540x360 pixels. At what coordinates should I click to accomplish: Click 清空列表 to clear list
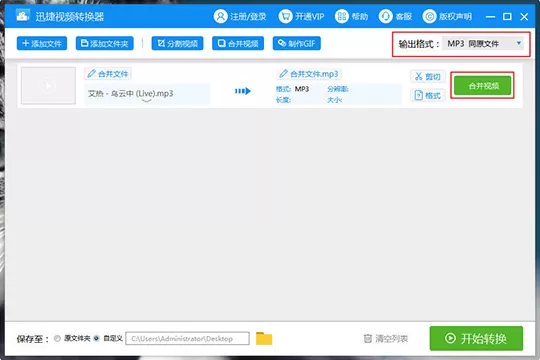coord(386,339)
